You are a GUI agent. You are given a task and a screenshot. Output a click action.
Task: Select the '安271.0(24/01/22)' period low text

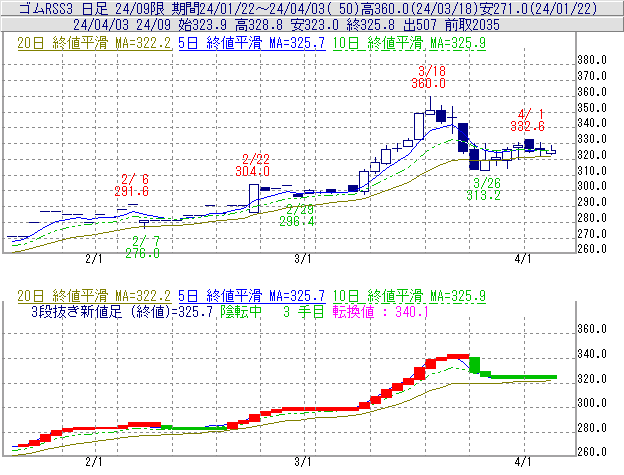click(538, 8)
